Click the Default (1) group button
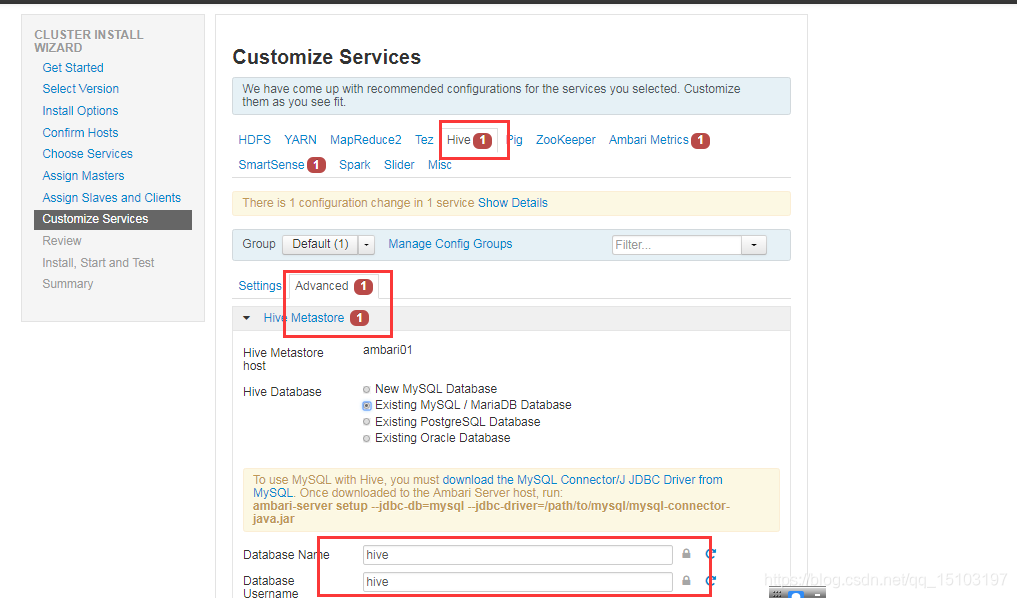The height and width of the screenshot is (598, 1017). 320,244
